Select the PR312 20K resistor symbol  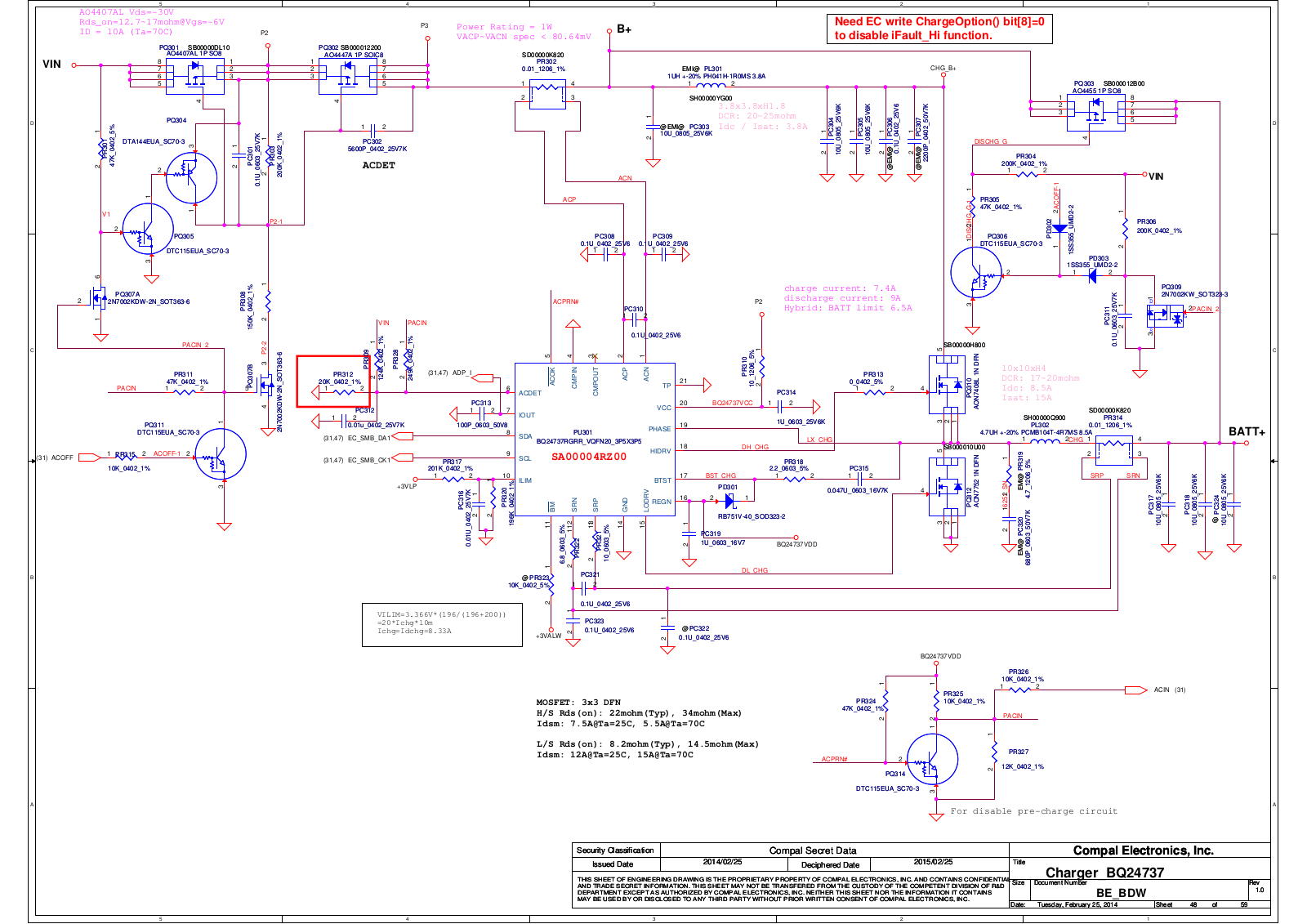[x=343, y=391]
